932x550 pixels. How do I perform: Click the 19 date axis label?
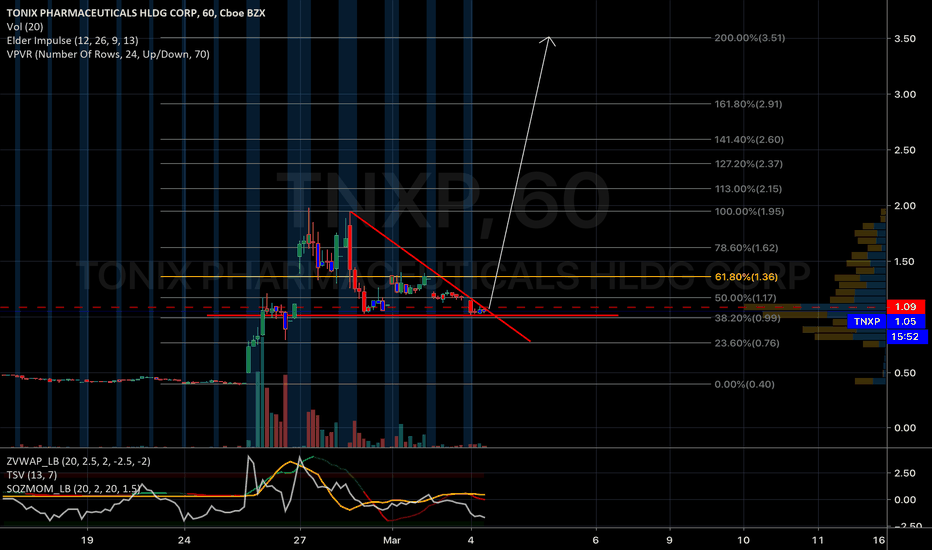87,540
